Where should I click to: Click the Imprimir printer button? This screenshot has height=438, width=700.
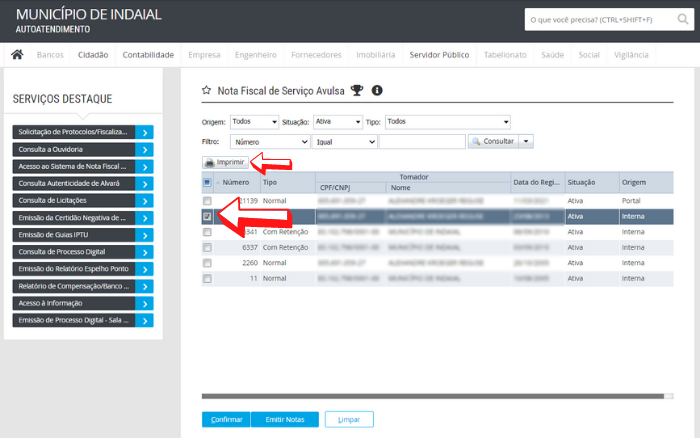click(225, 162)
